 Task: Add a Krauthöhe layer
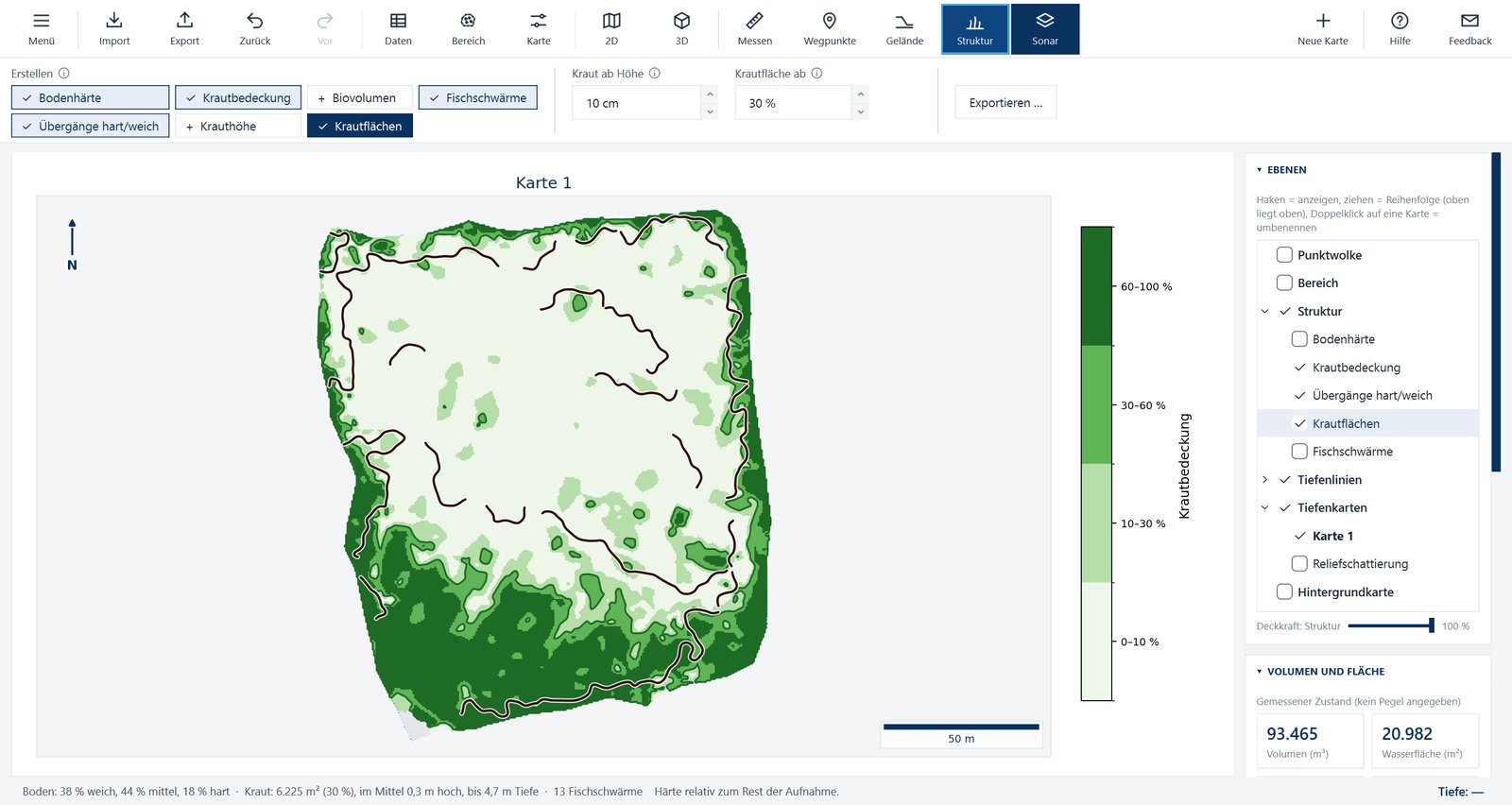coord(238,126)
